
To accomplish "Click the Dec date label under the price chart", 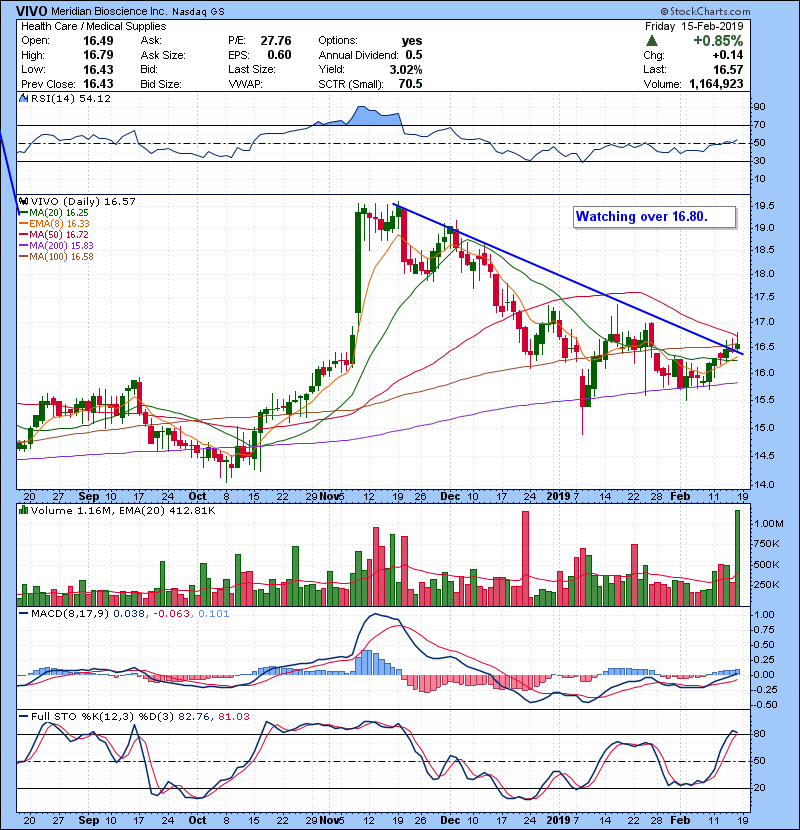I will (x=450, y=497).
